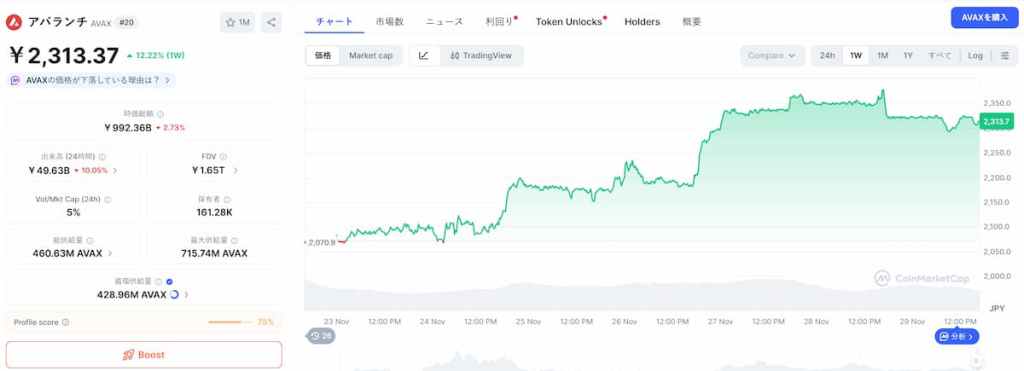The width and height of the screenshot is (1024, 371).
Task: Open the 概要 (About) tab
Action: (692, 22)
